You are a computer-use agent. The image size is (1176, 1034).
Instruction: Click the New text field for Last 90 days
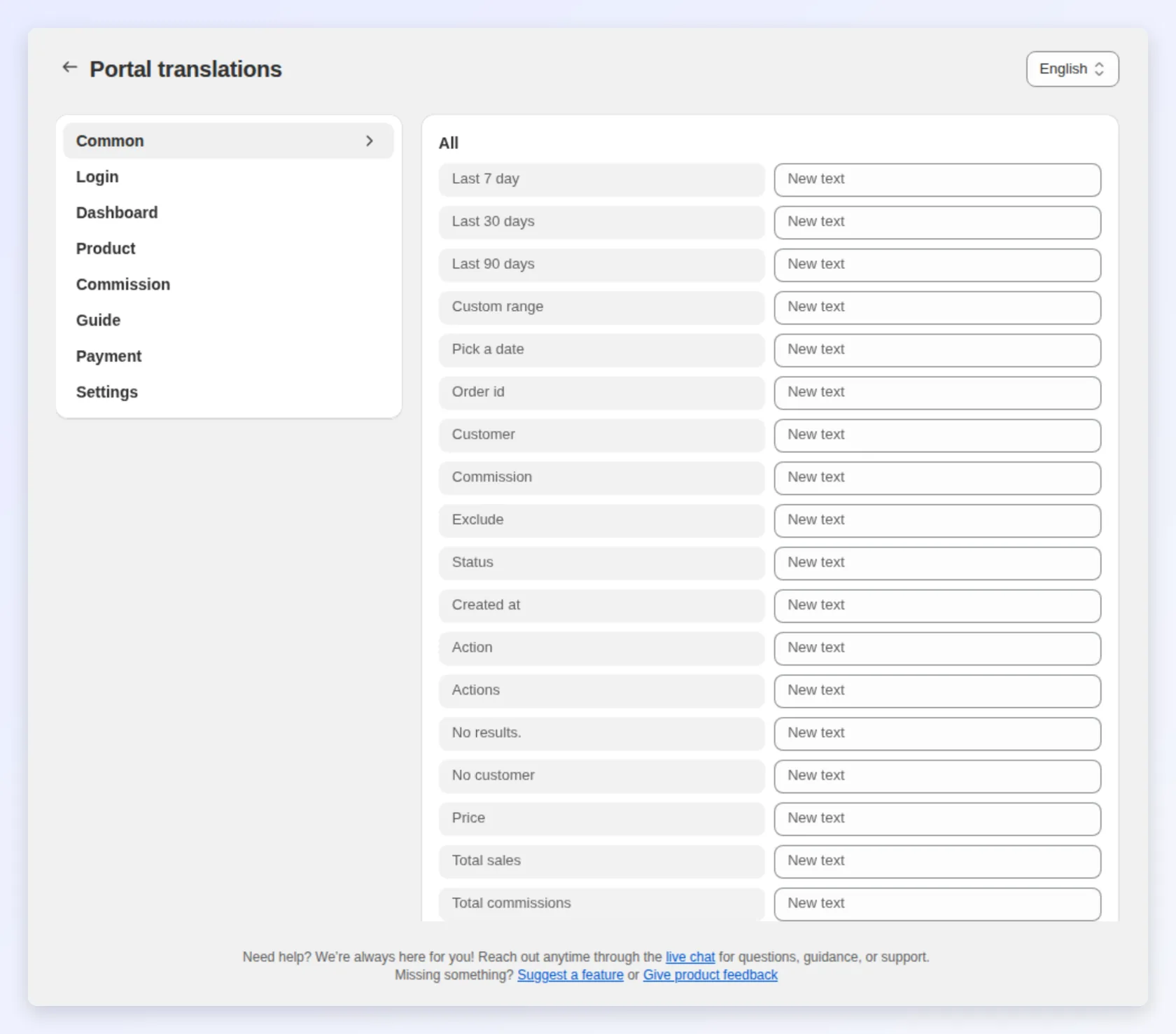(x=937, y=265)
